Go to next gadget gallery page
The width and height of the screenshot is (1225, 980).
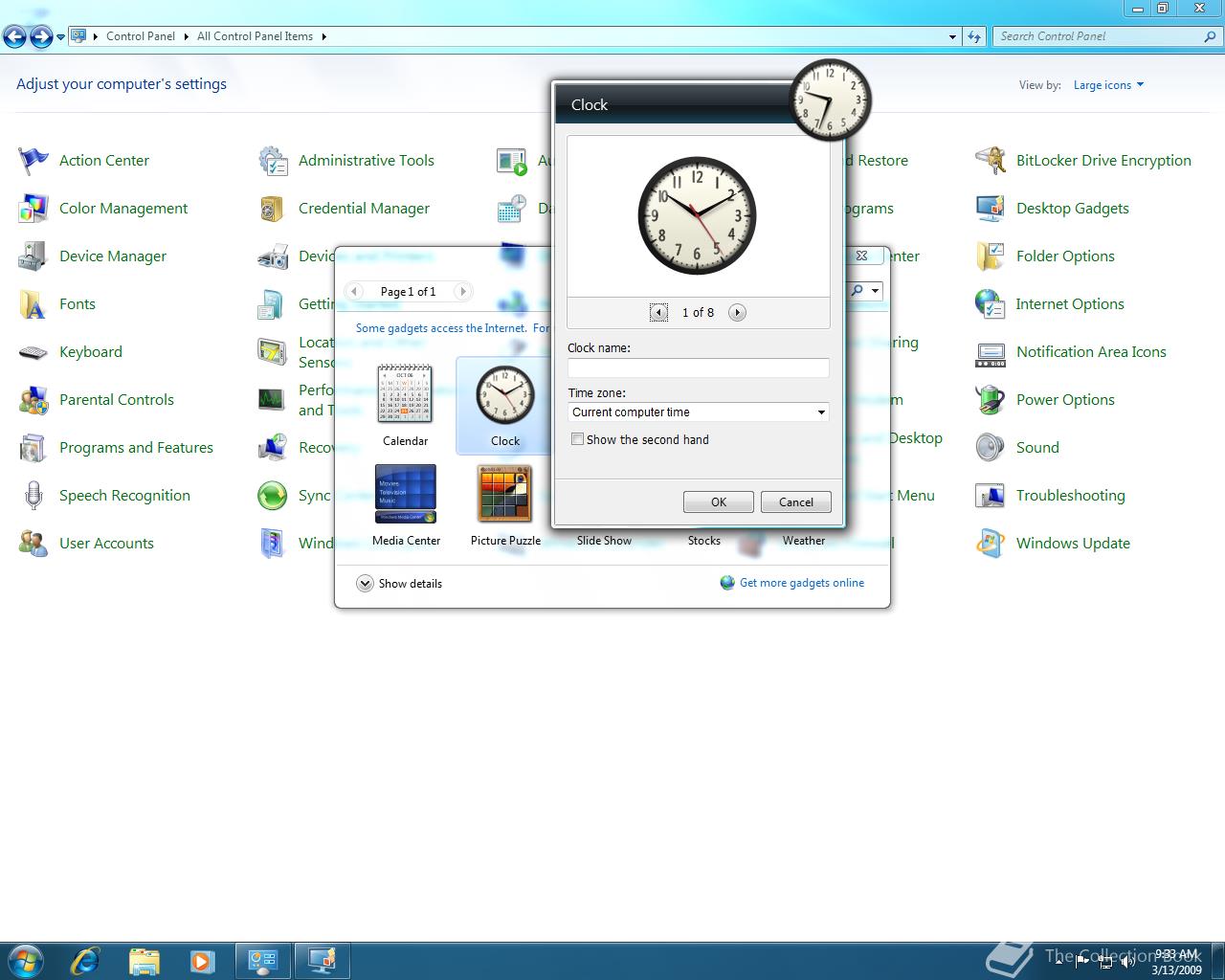(462, 291)
